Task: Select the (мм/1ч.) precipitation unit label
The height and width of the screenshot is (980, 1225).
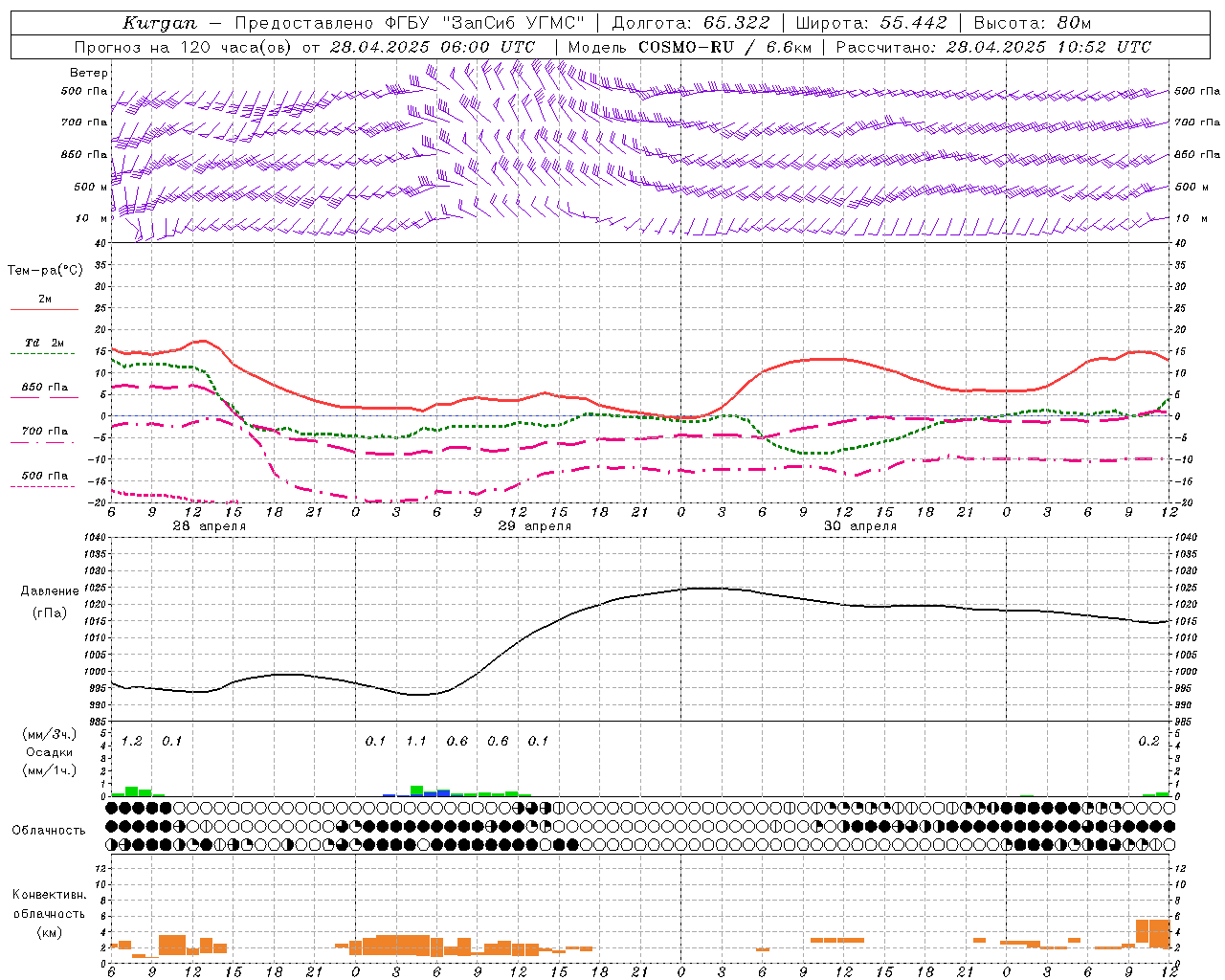Action: (x=49, y=770)
